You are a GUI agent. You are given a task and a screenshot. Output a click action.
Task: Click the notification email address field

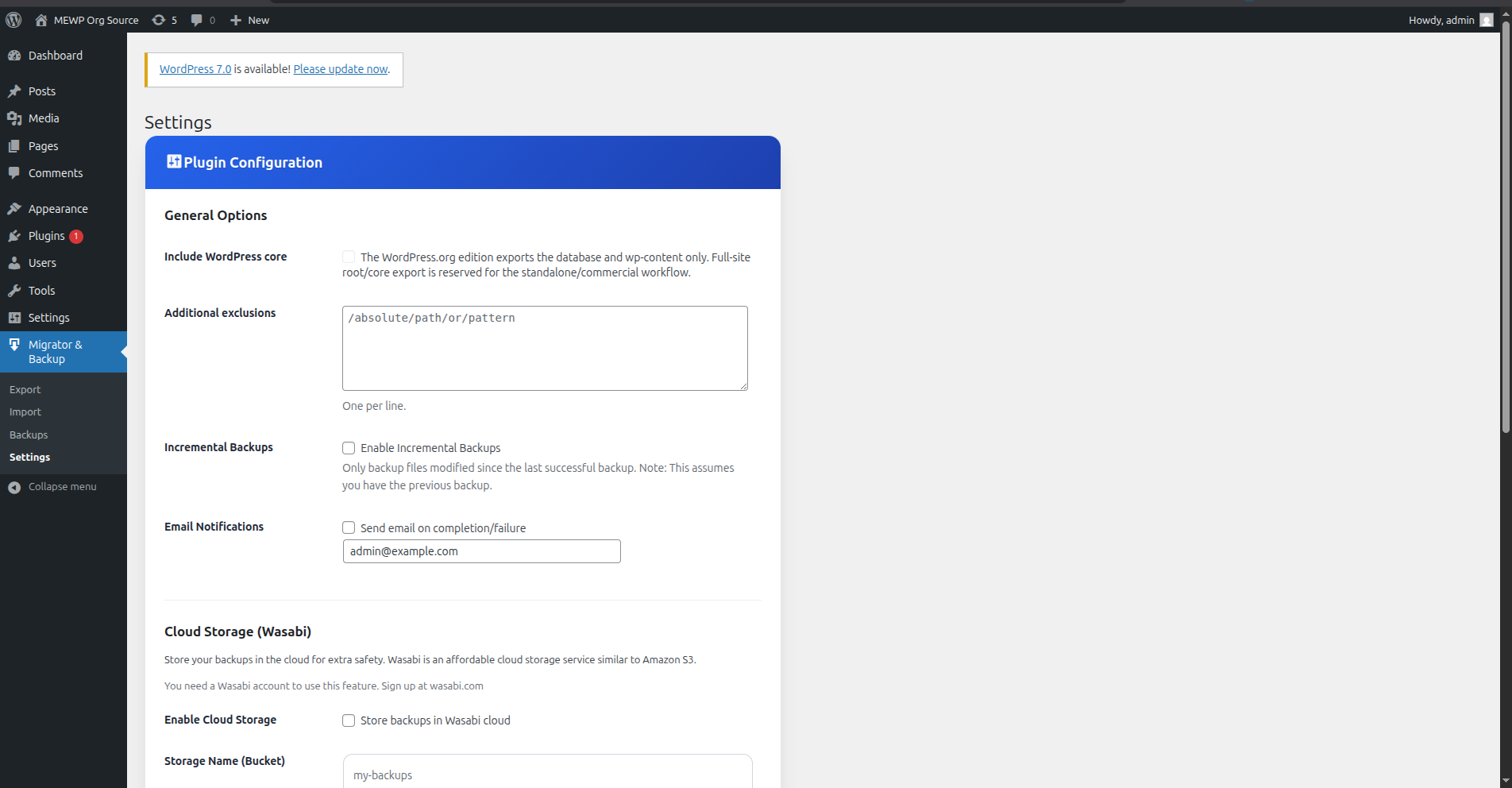482,551
